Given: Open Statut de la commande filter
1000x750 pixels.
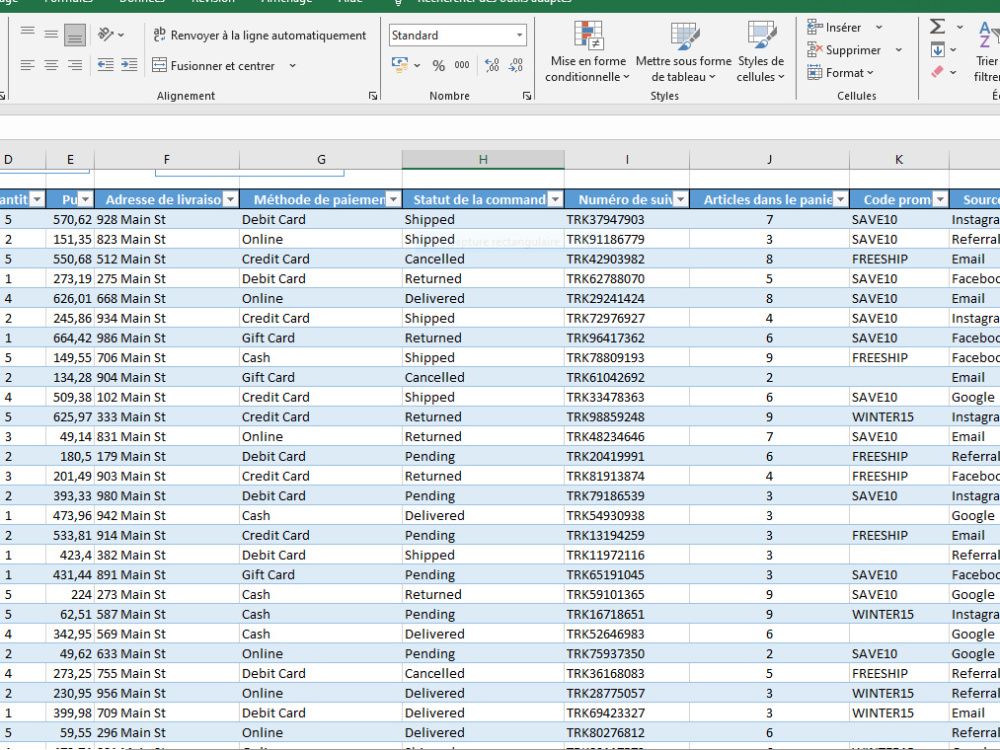Looking at the screenshot, I should pos(555,200).
